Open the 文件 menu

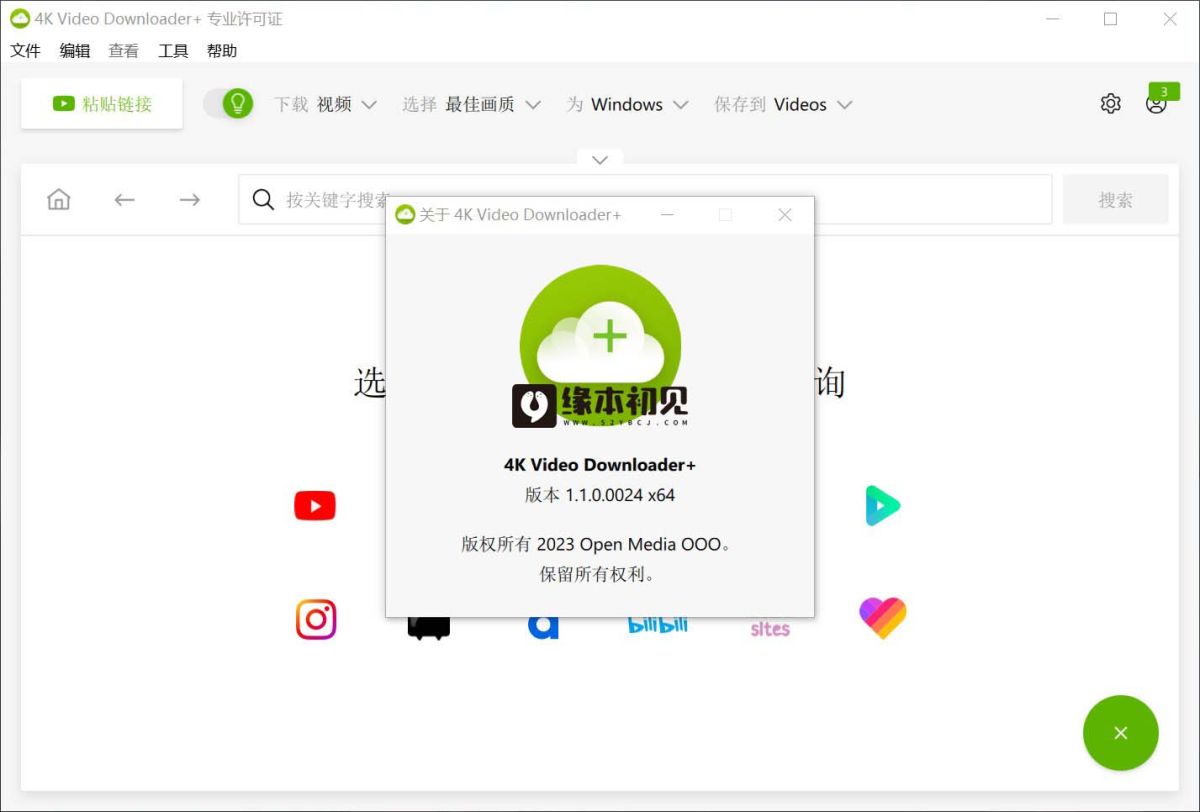click(x=25, y=51)
